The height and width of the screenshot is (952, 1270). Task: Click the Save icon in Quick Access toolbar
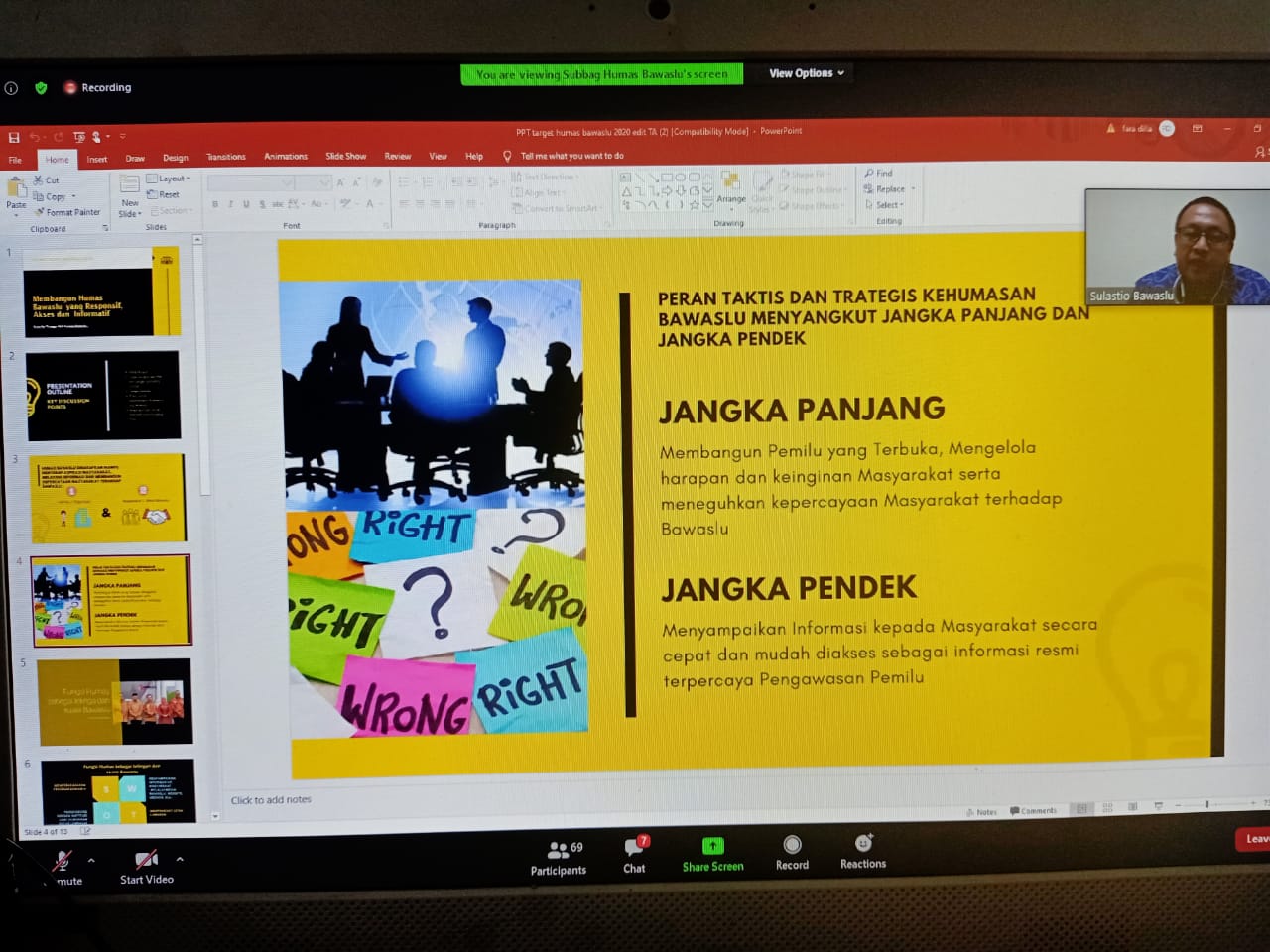tap(14, 137)
